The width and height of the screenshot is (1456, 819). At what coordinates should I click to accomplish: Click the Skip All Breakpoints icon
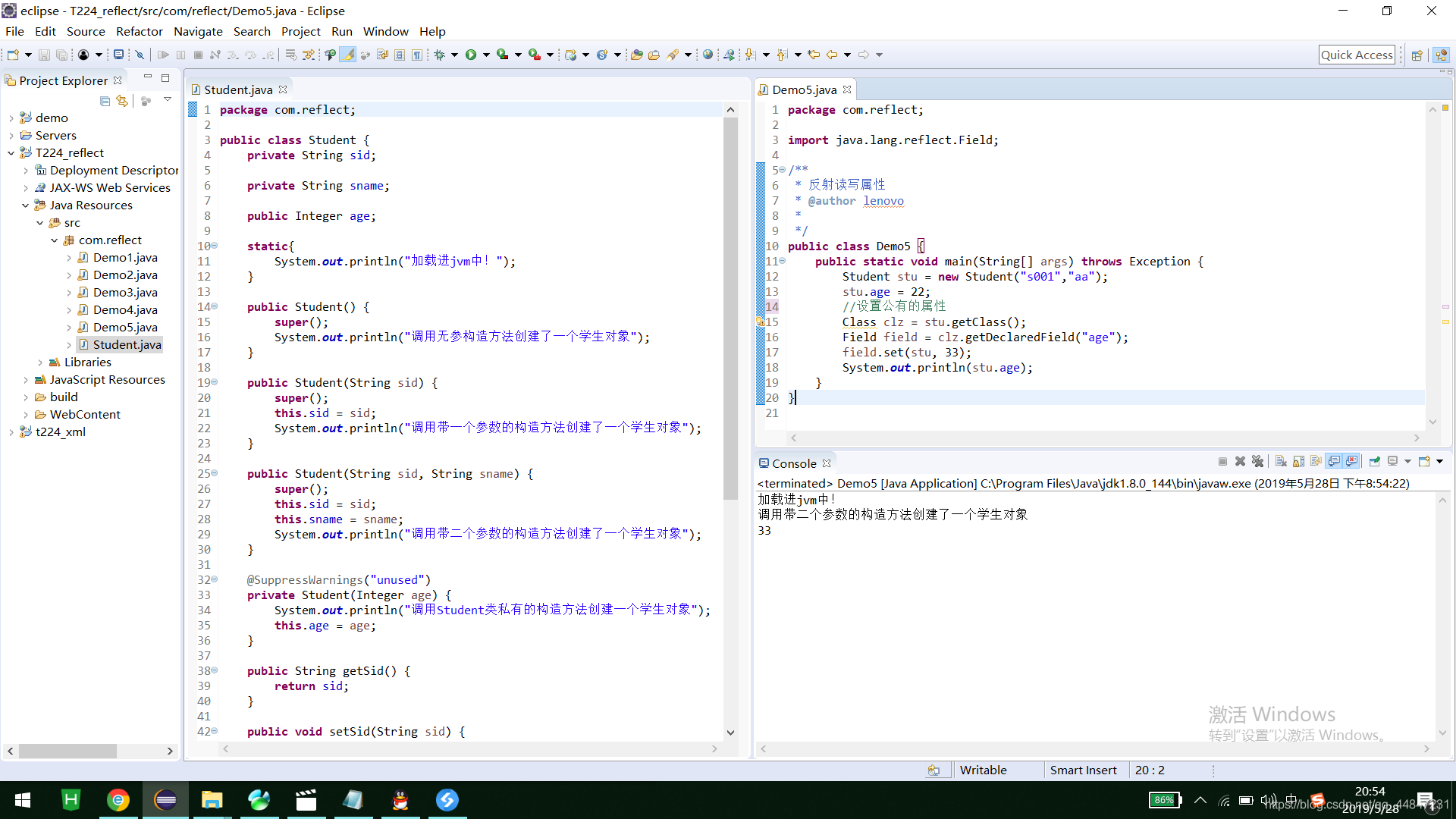click(140, 55)
